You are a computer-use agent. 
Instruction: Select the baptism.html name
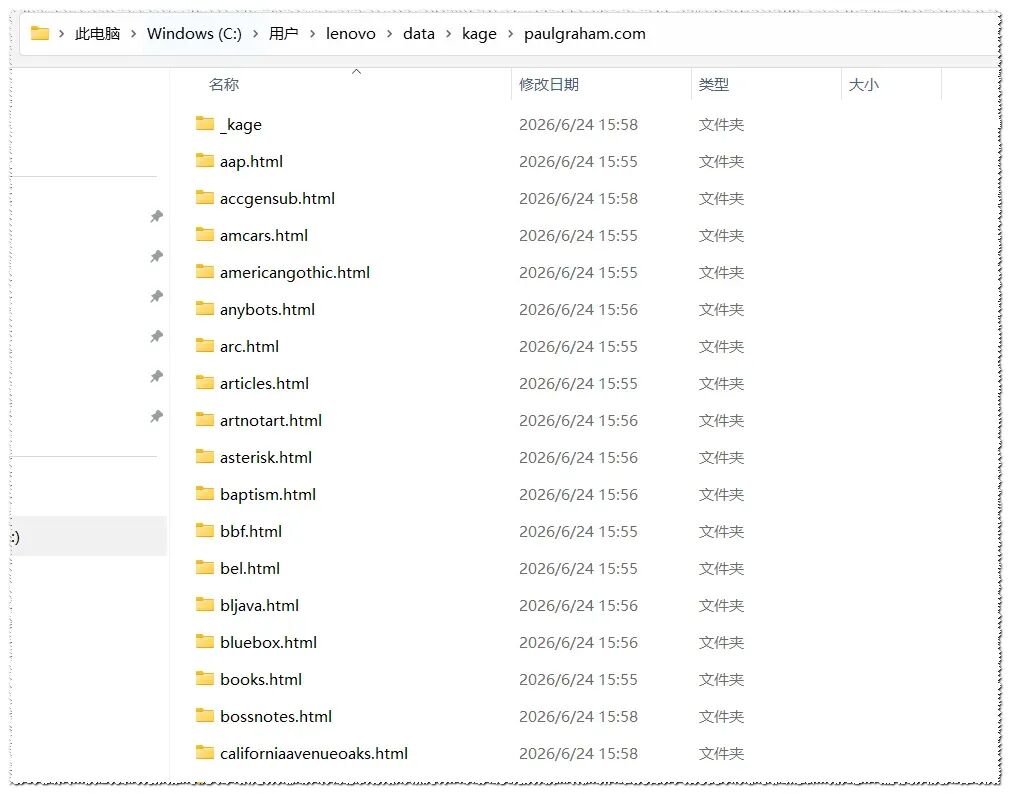(x=268, y=495)
